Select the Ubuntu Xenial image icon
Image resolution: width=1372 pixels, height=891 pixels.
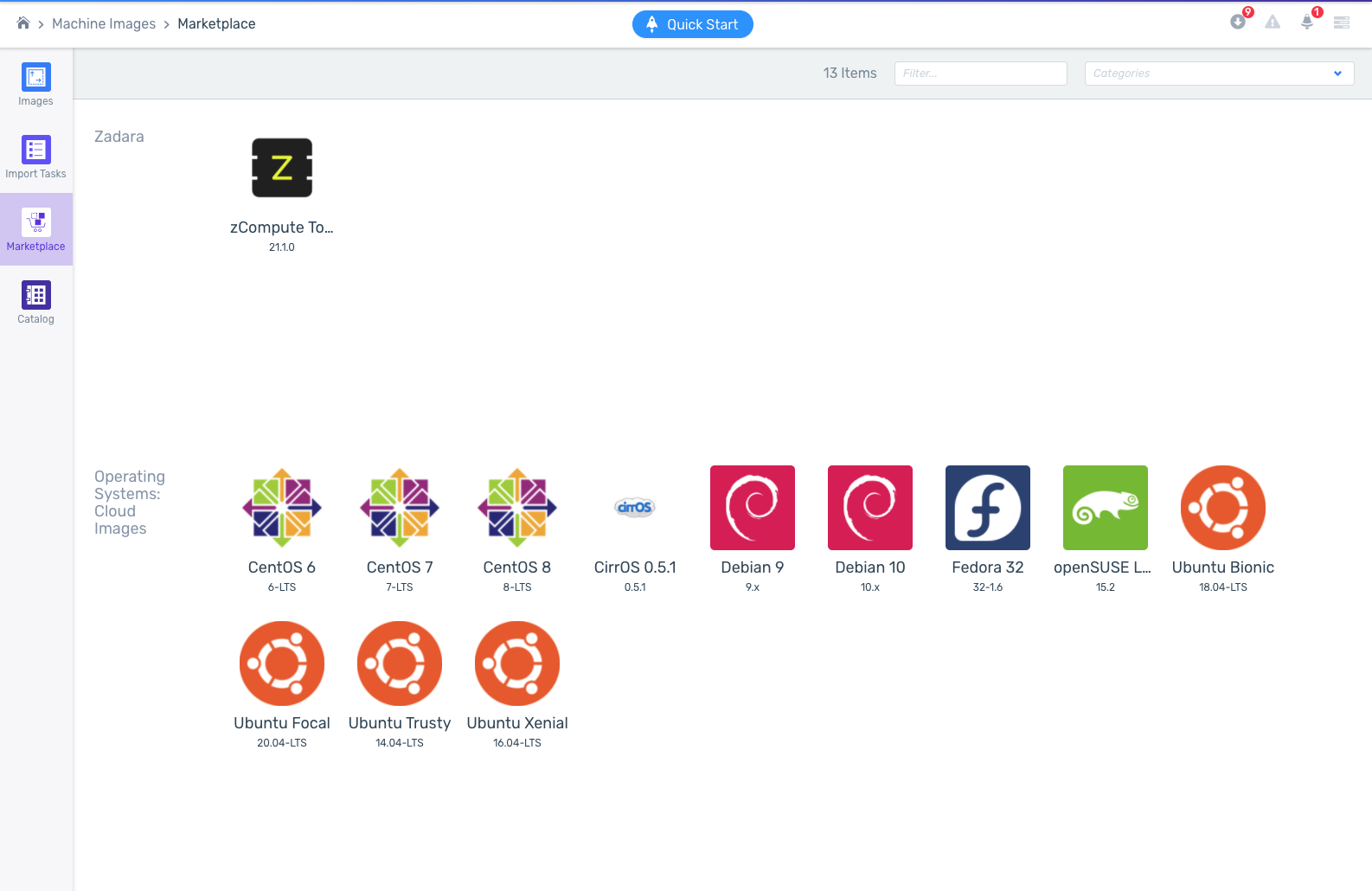click(x=517, y=663)
